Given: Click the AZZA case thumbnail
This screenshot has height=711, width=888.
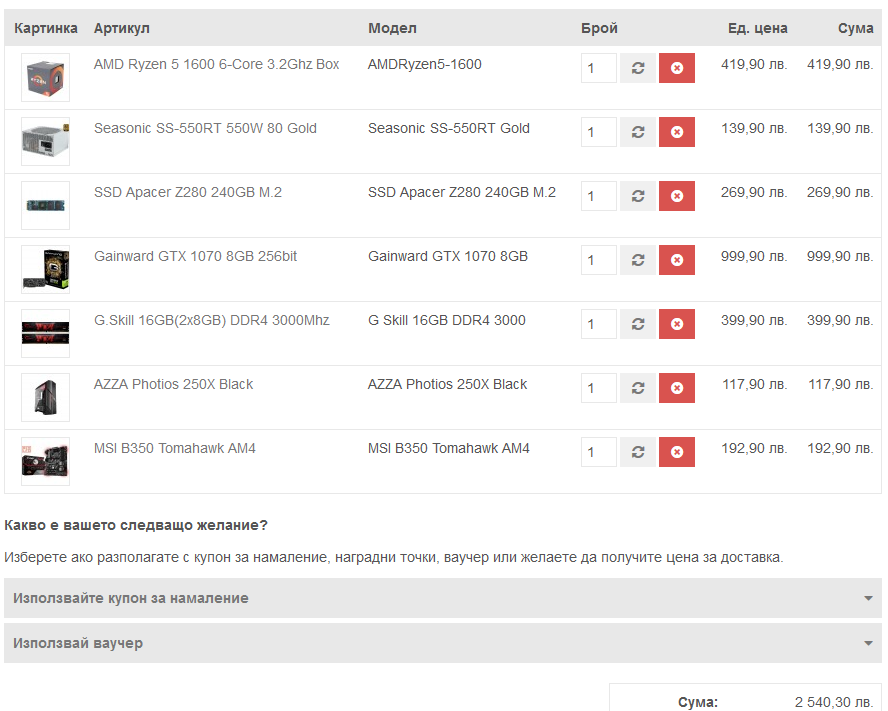Looking at the screenshot, I should 45,398.
